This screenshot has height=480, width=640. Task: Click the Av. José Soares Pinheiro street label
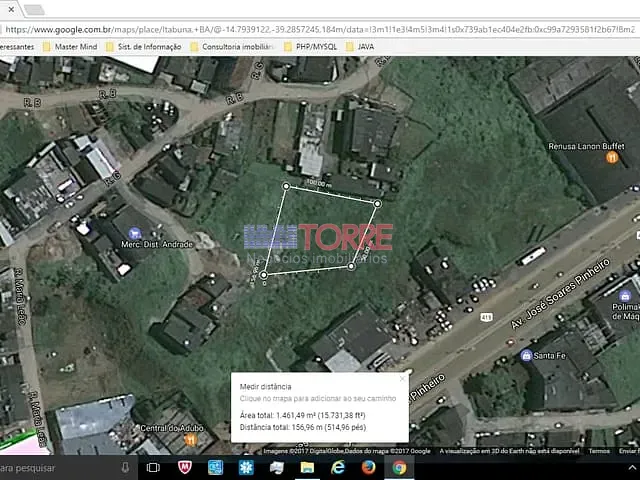560,293
